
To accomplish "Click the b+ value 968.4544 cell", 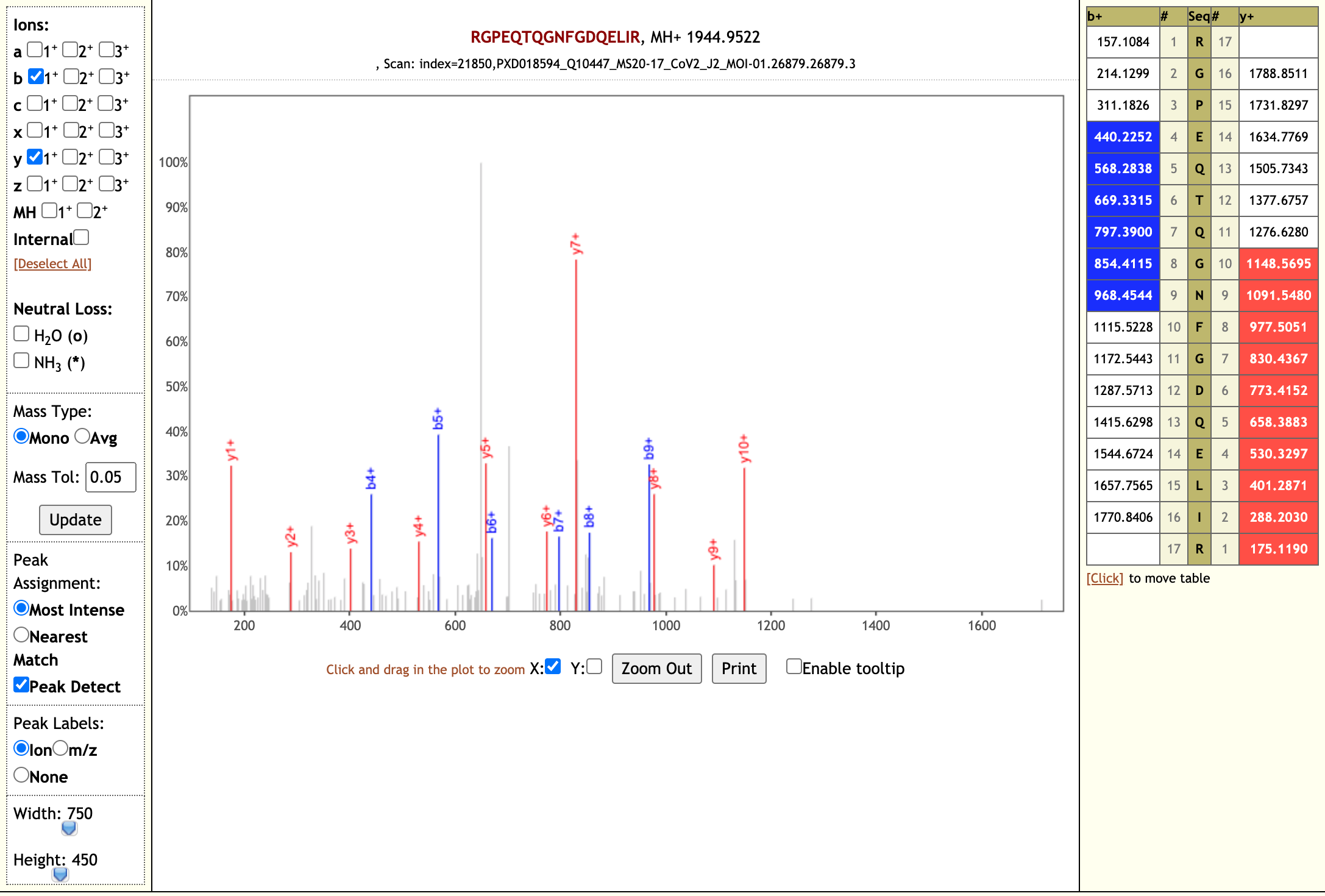I will point(1123,296).
